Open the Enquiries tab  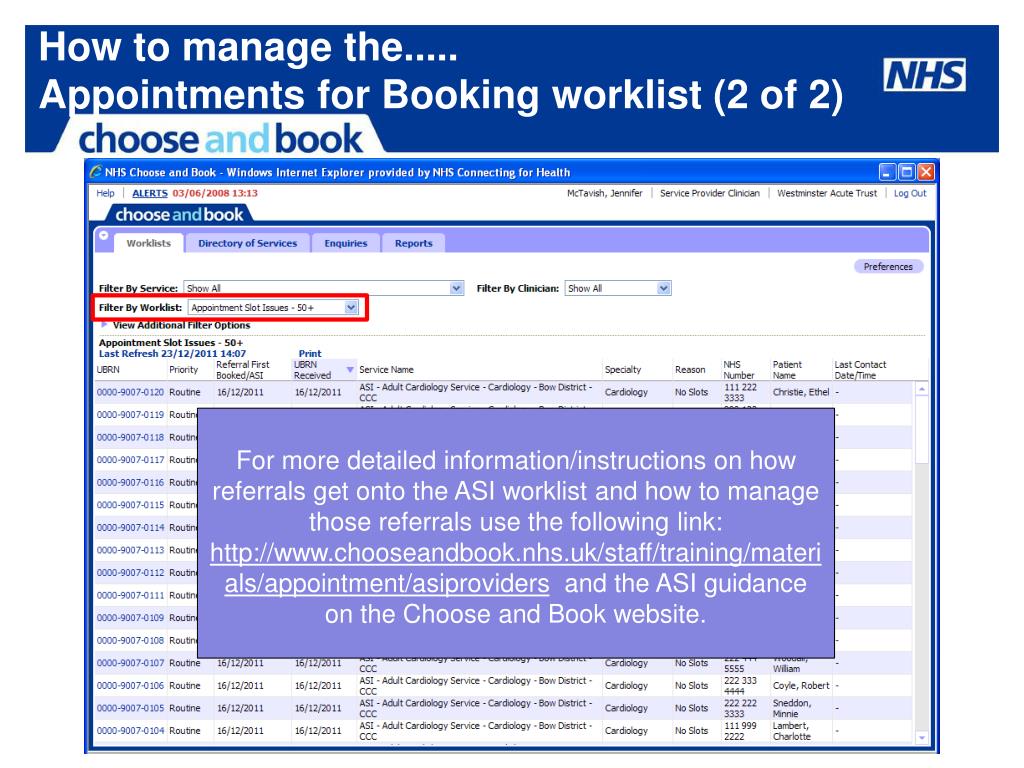(x=345, y=243)
